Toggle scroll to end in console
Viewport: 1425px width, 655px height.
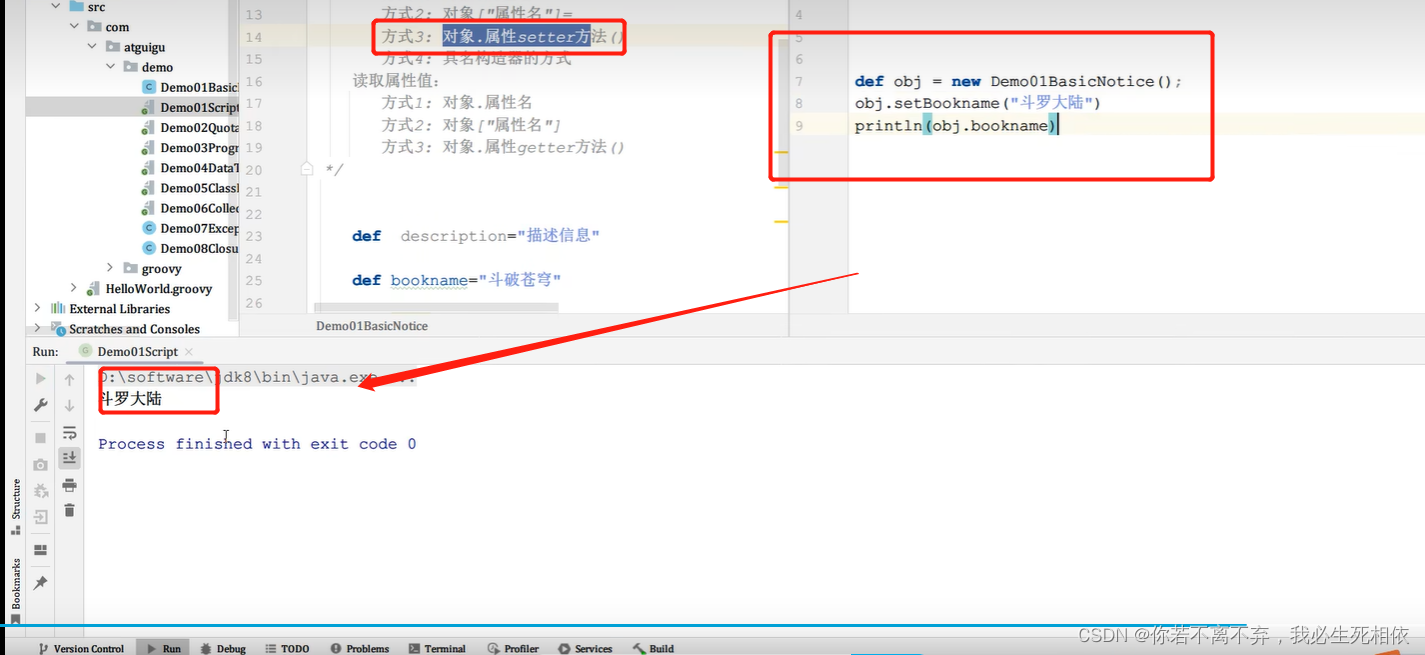69,458
